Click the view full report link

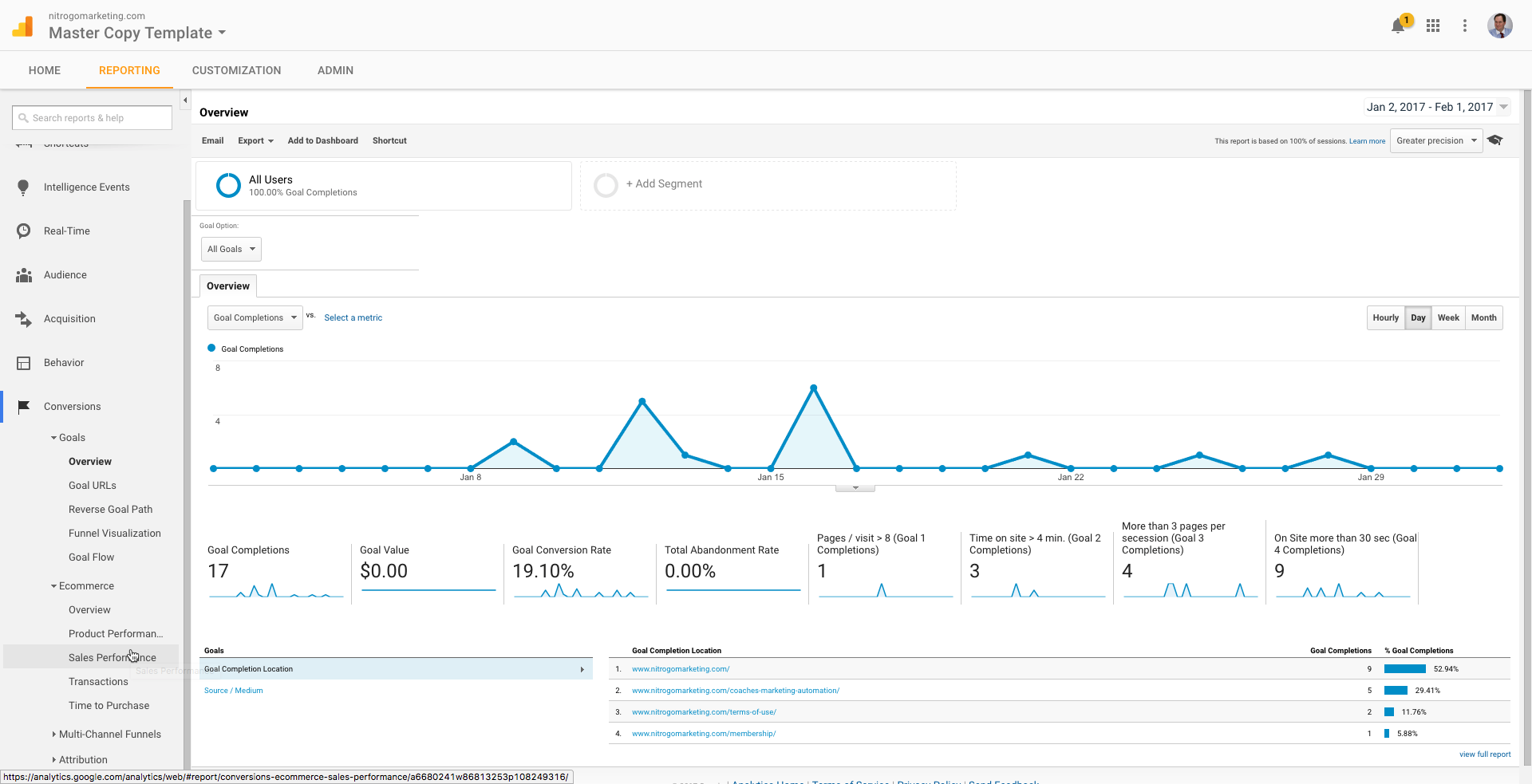(x=1484, y=754)
